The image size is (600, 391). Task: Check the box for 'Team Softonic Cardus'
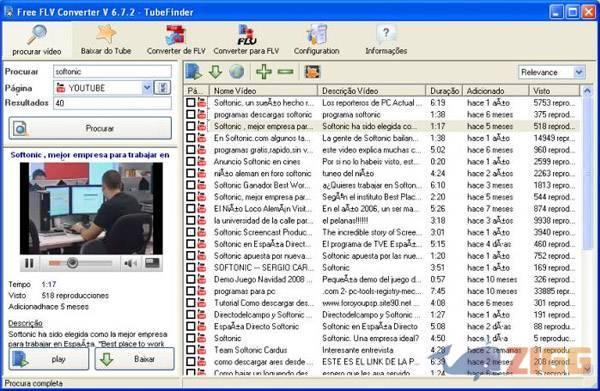coord(191,350)
